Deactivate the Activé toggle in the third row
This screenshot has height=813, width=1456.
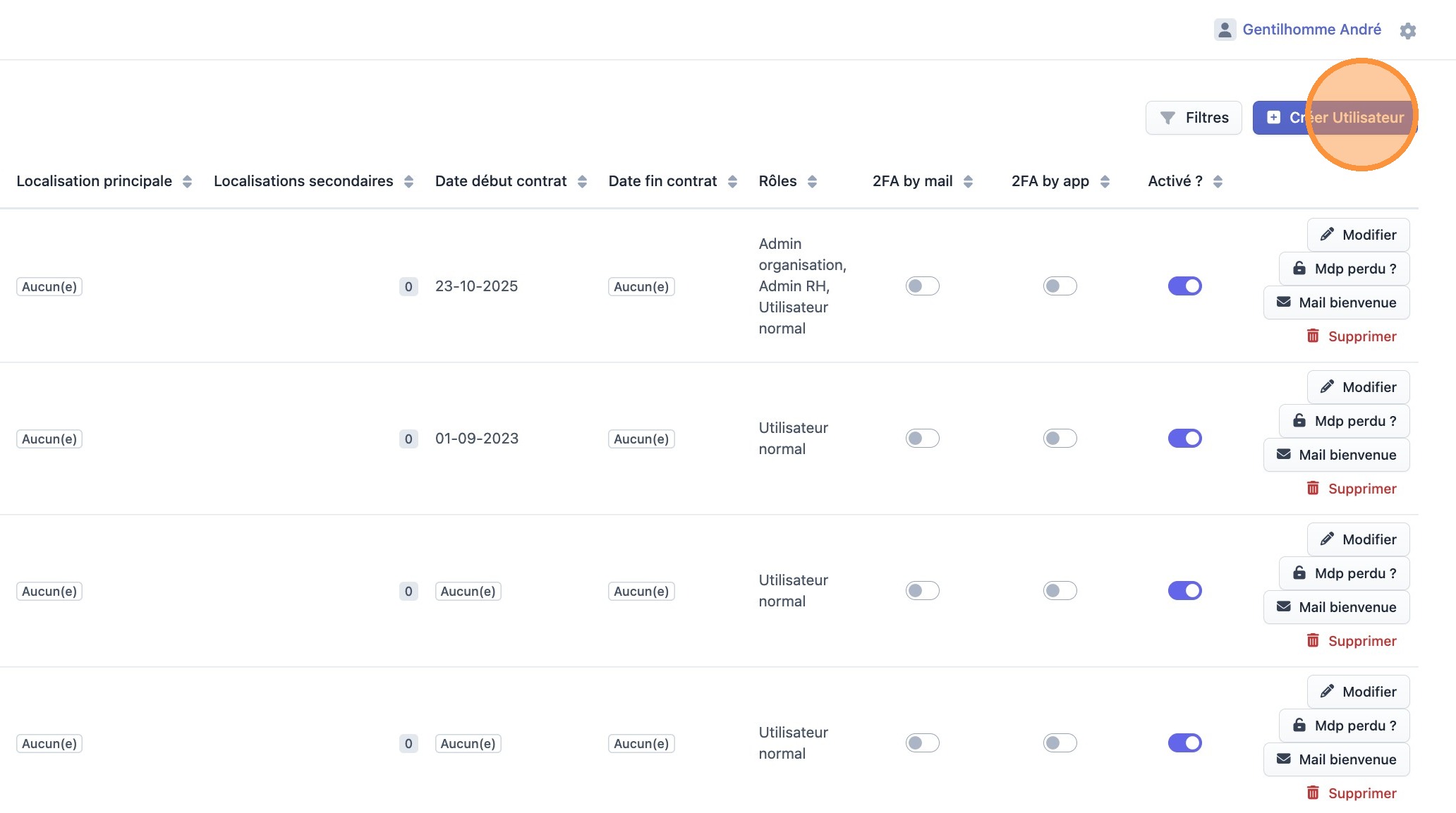[1184, 591]
